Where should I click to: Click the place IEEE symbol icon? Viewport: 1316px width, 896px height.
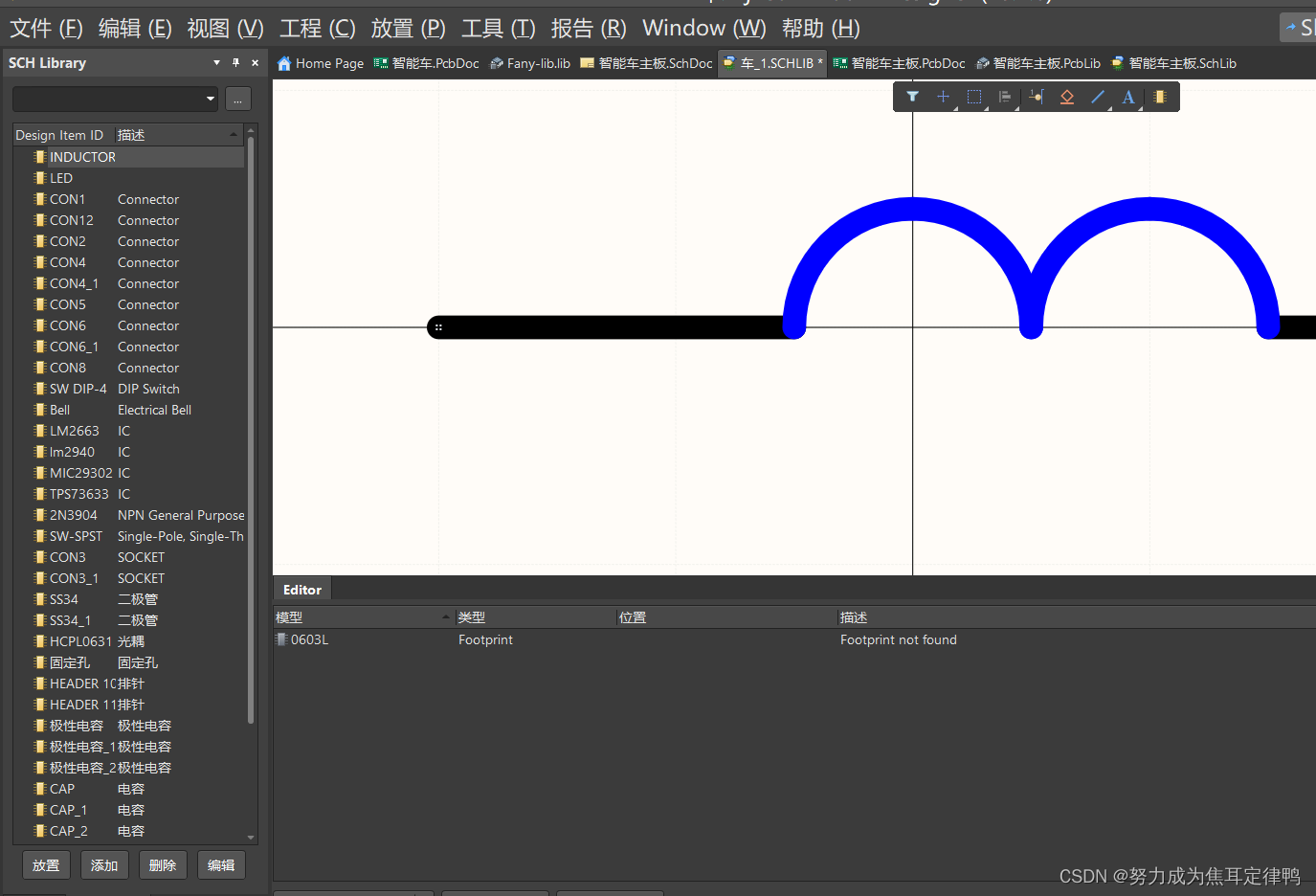[x=1067, y=97]
